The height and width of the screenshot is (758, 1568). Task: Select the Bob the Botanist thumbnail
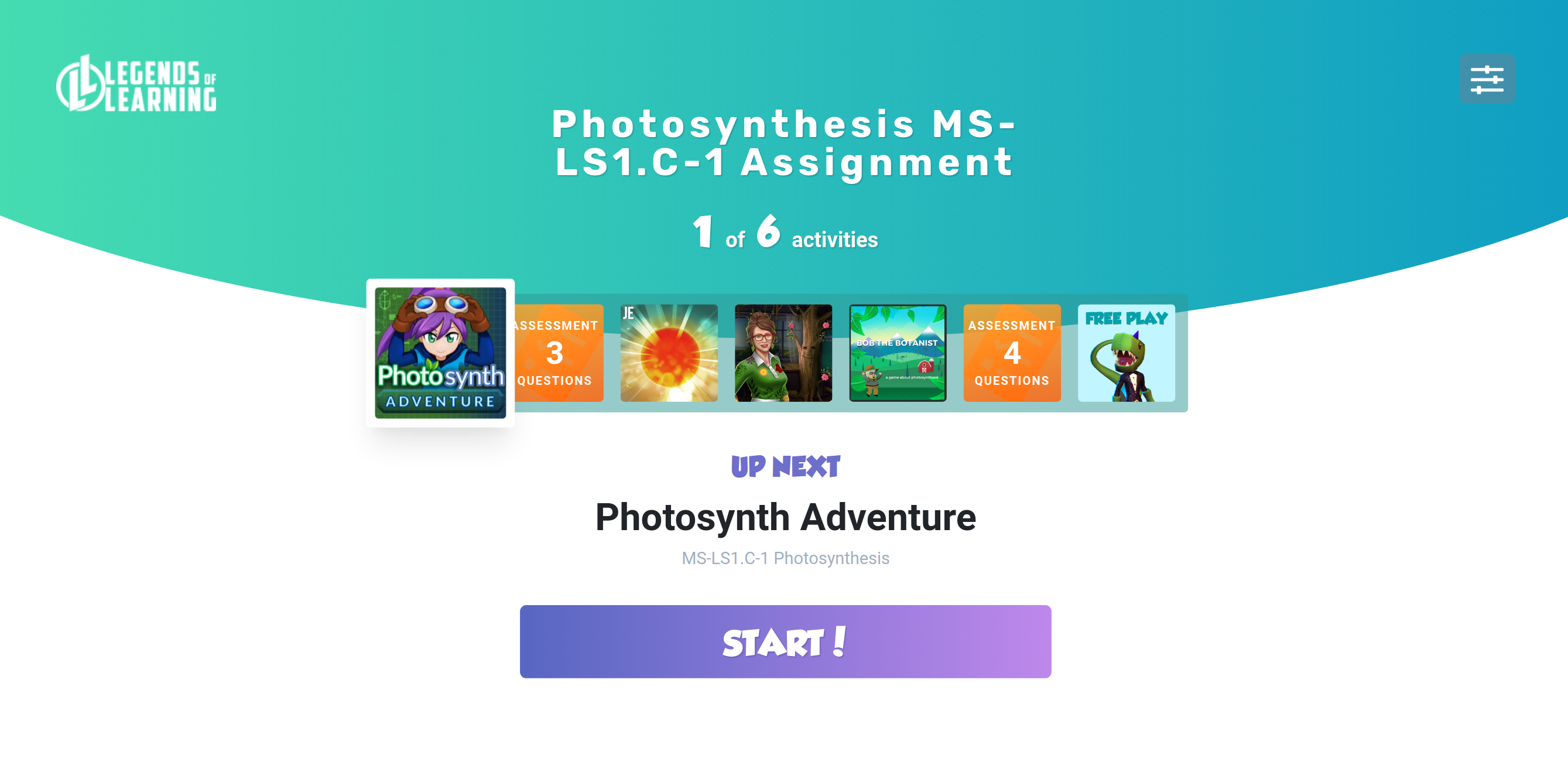pos(898,353)
